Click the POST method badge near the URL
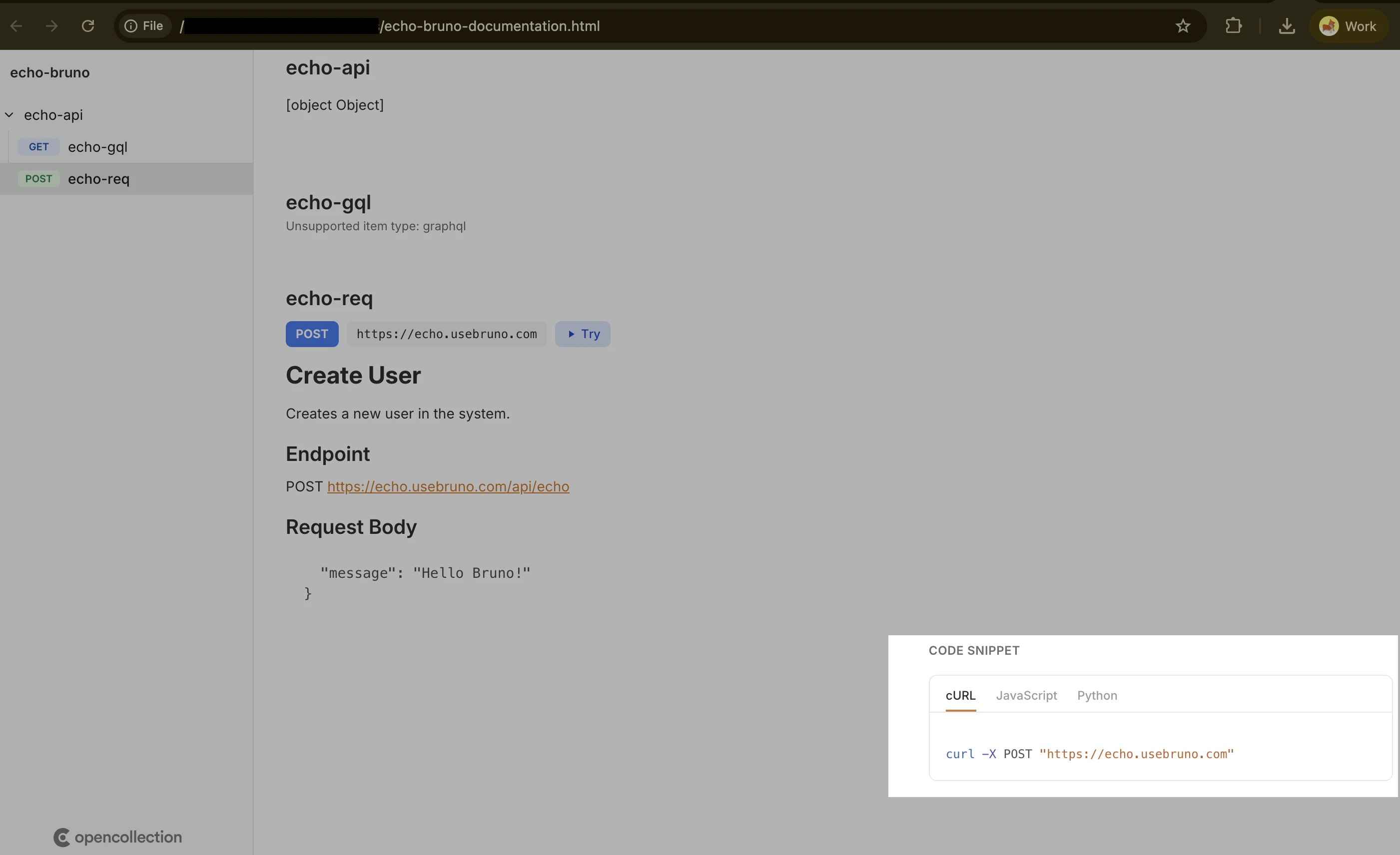Image resolution: width=1400 pixels, height=855 pixels. point(312,334)
